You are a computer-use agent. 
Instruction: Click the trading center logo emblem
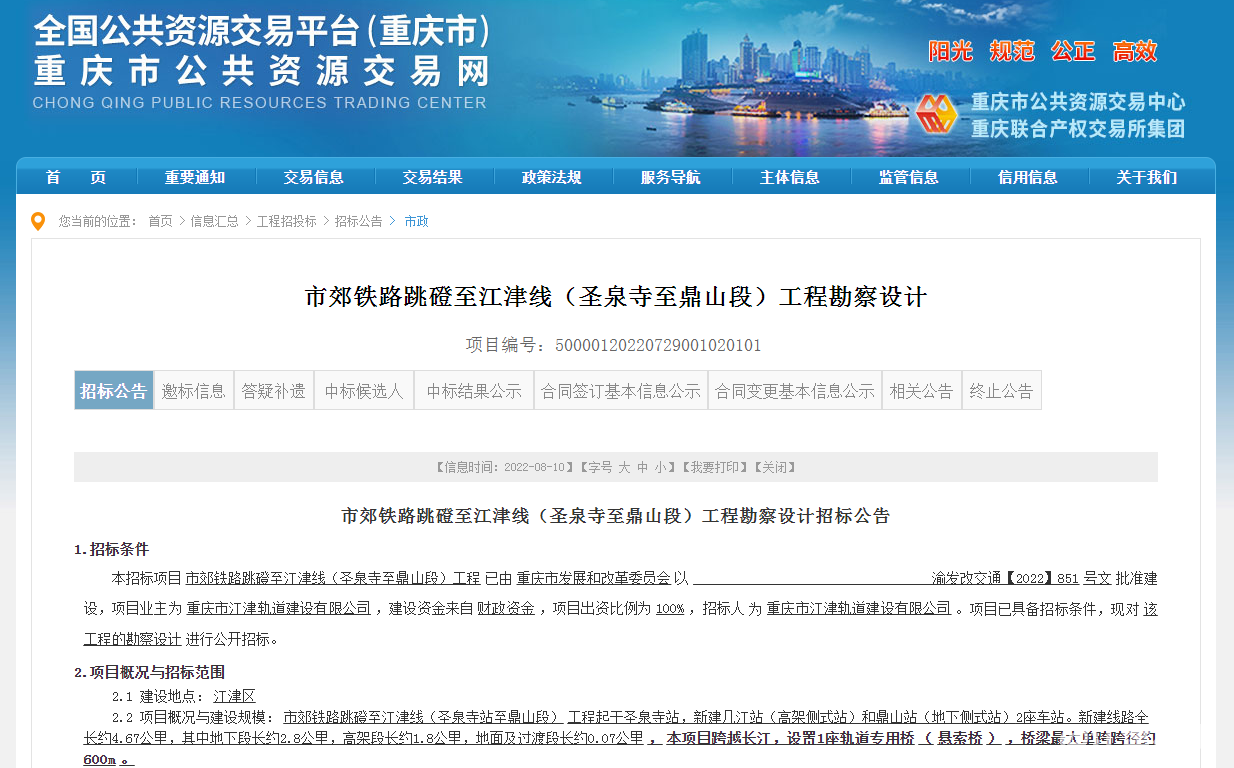937,115
